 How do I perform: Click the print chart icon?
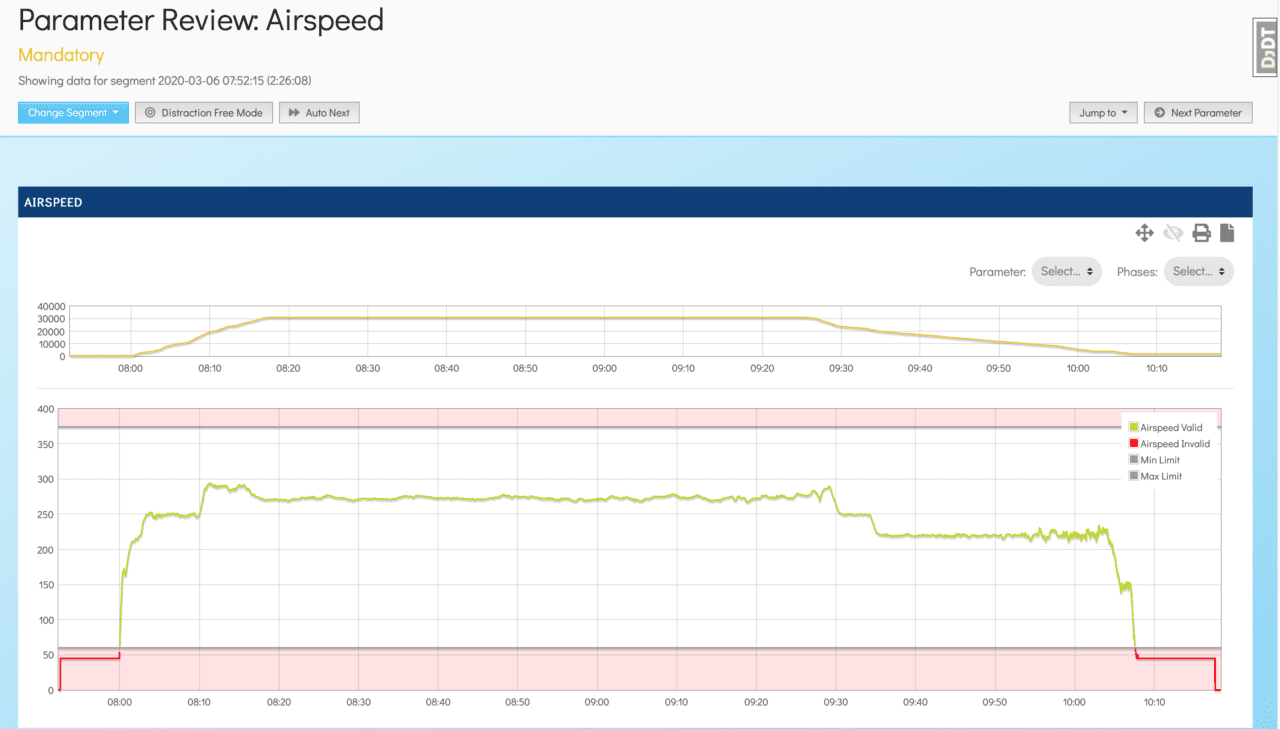(x=1200, y=232)
